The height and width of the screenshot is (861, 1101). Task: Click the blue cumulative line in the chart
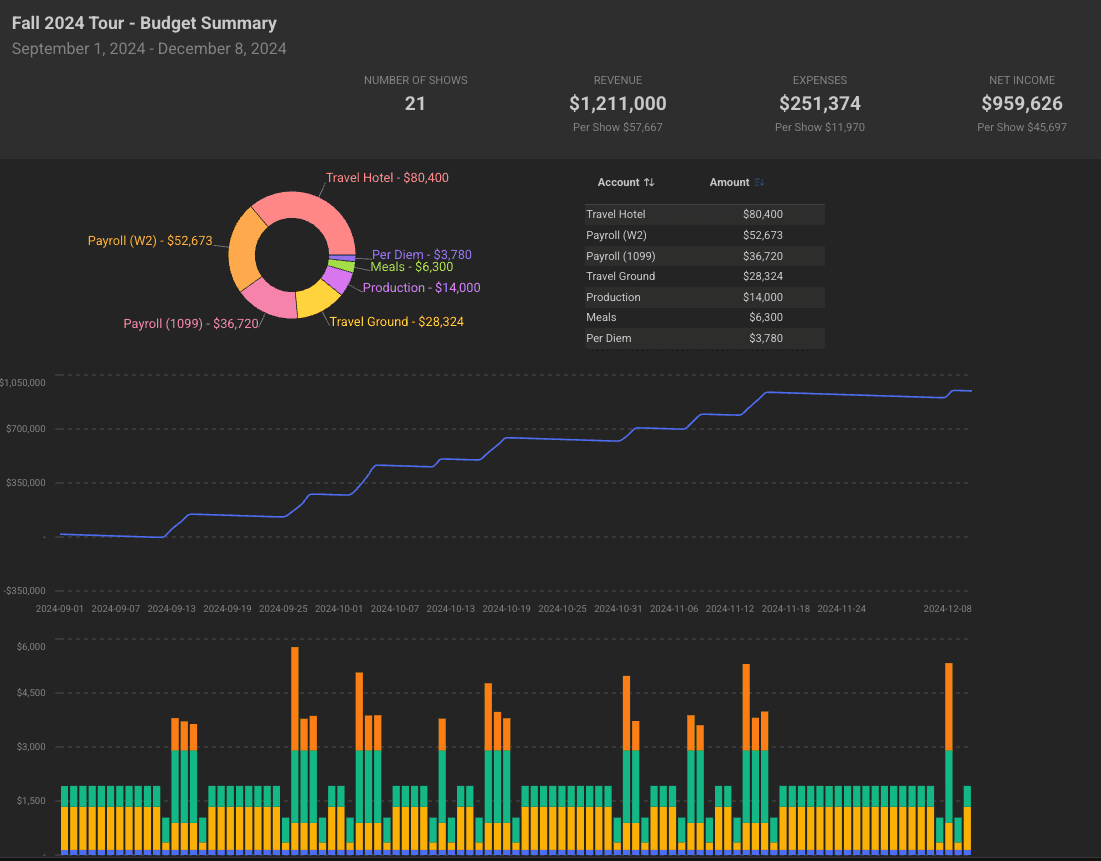[x=562, y=439]
